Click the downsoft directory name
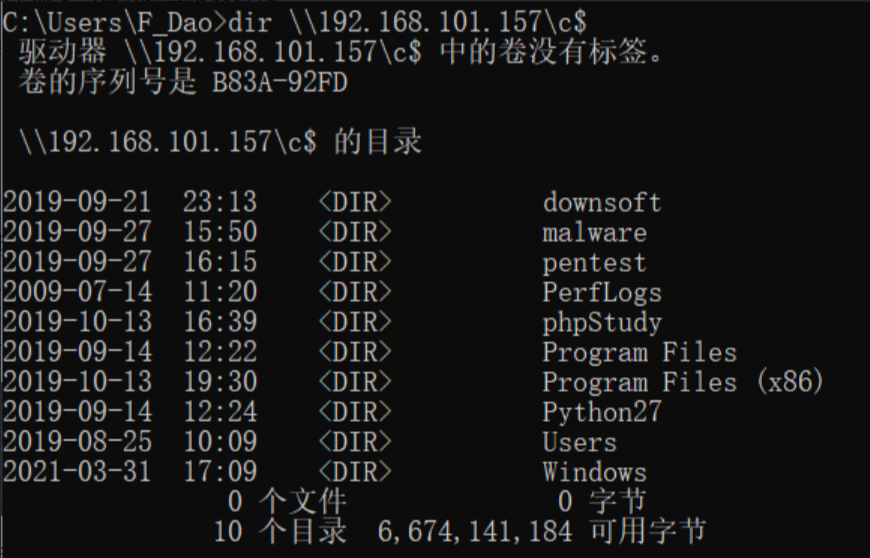870x558 pixels. [602, 202]
